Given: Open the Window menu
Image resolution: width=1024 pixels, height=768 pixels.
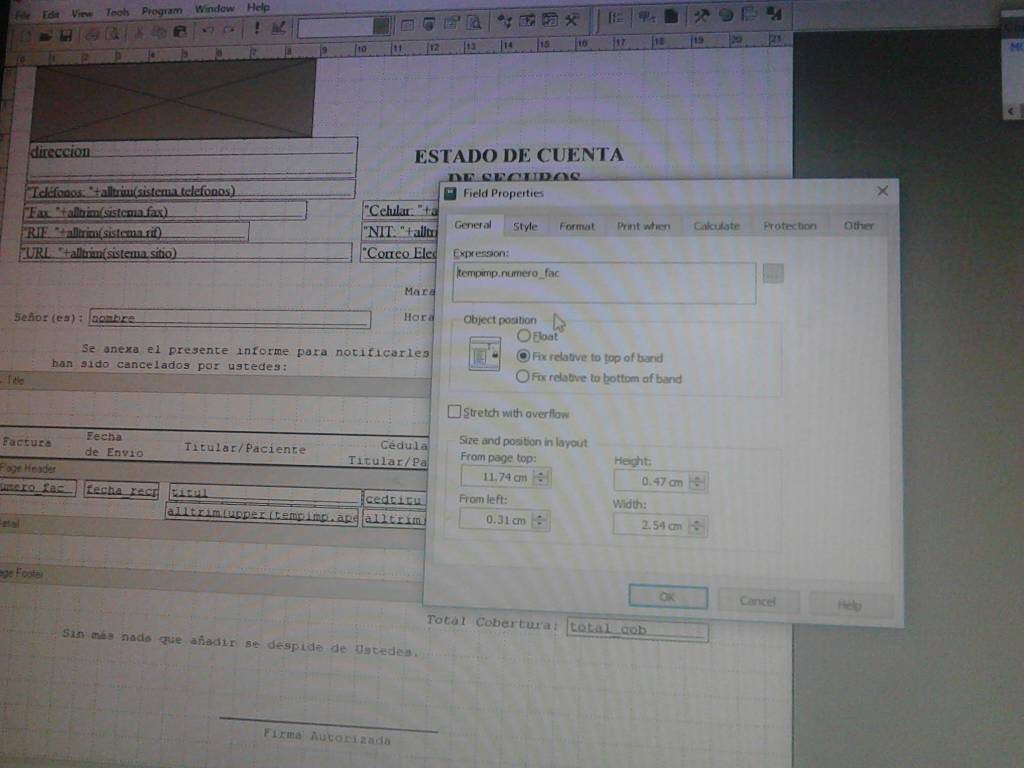Looking at the screenshot, I should click(214, 8).
